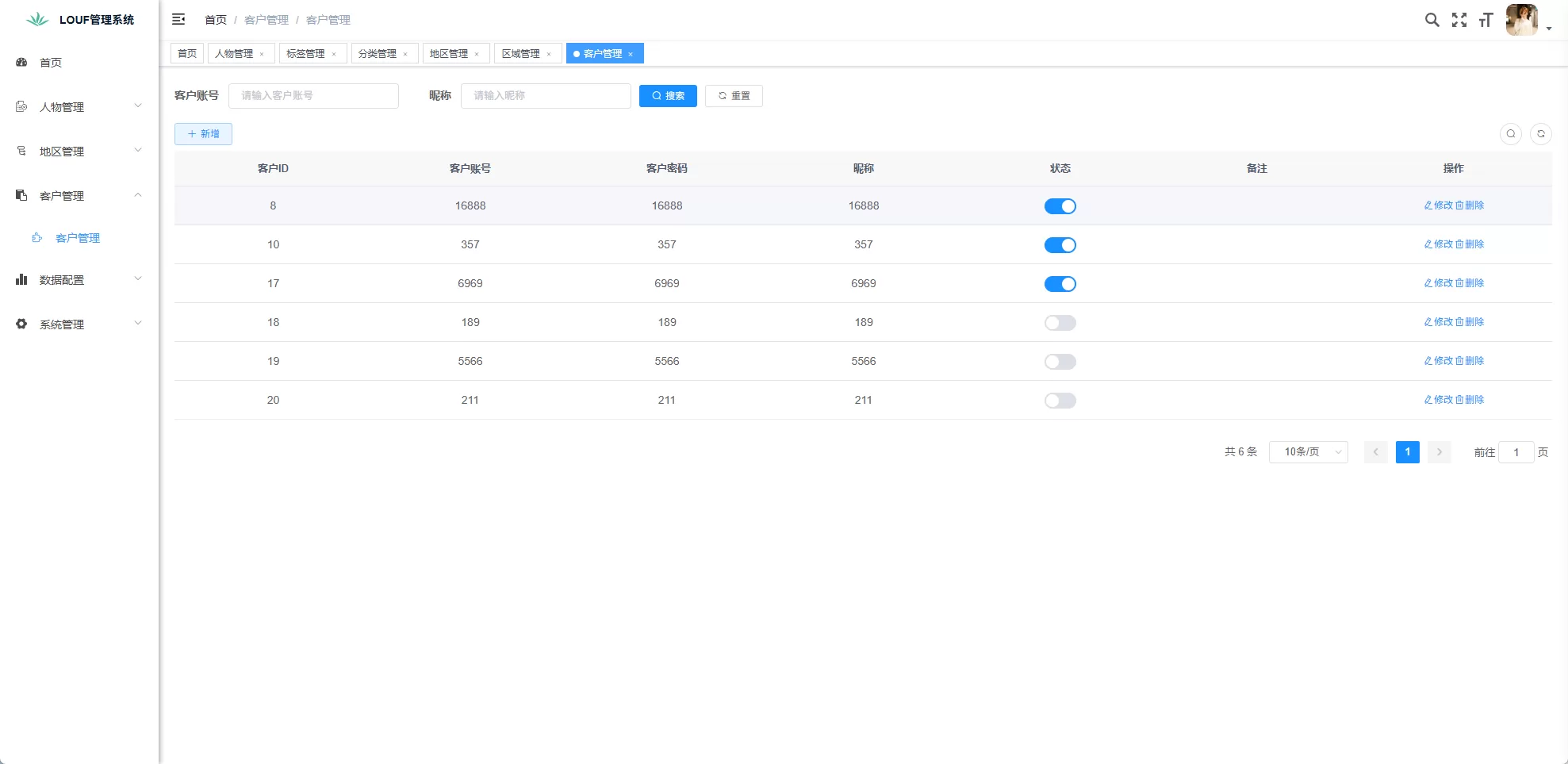This screenshot has height=764, width=1568.
Task: Close the 标签管理 tab with its x
Action: [x=334, y=54]
